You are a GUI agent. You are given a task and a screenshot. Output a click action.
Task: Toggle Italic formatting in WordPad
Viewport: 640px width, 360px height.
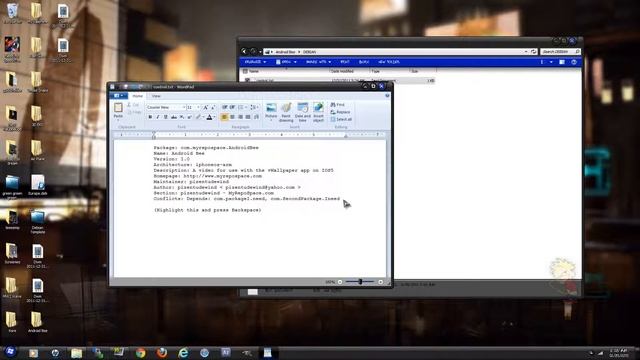158,117
